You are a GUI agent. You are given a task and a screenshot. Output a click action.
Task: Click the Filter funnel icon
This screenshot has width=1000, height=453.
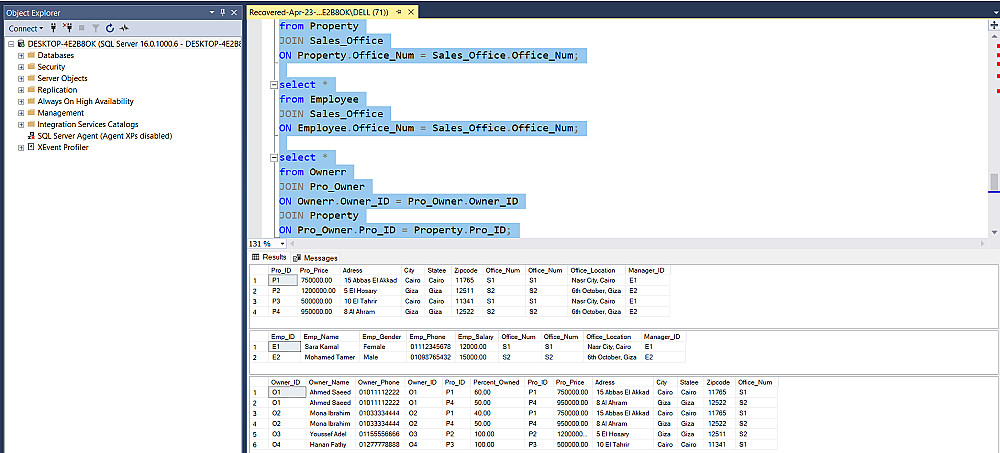[96, 28]
